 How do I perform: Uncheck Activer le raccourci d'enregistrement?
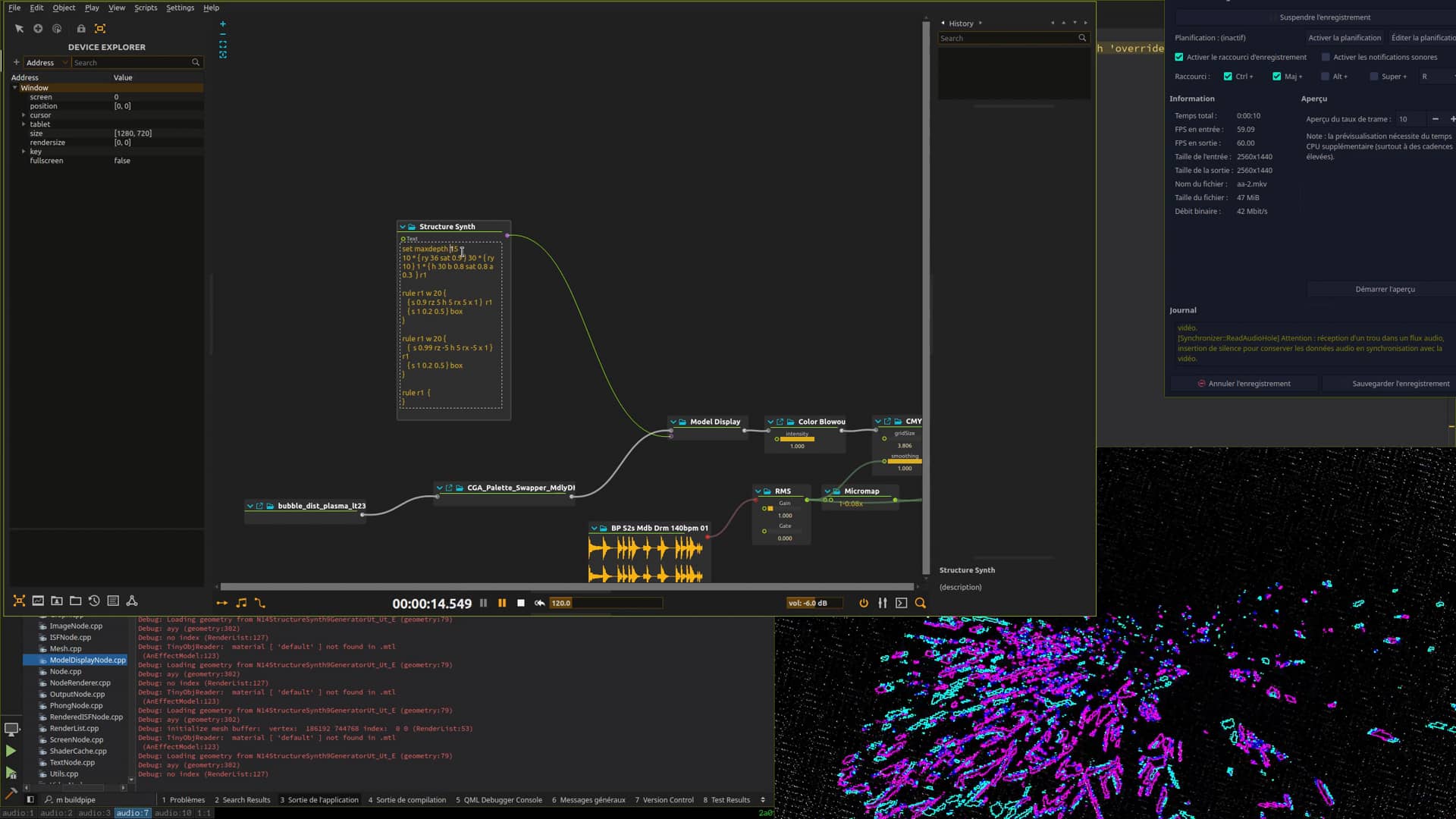pyautogui.click(x=1179, y=57)
